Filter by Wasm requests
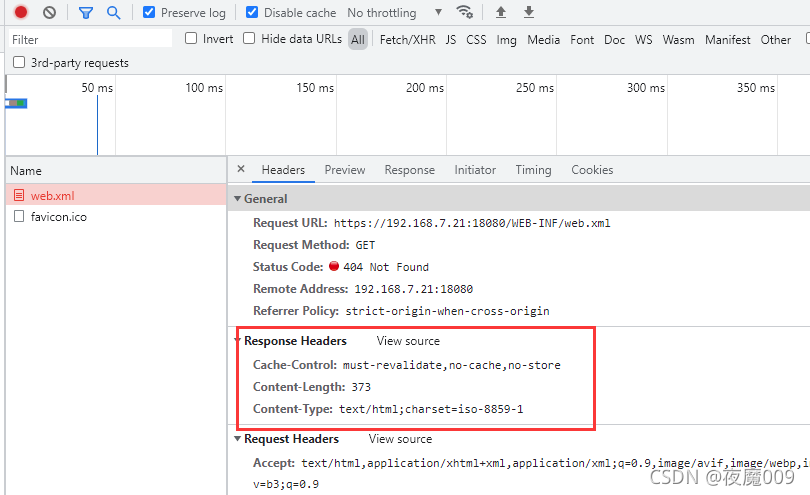810x495 pixels. pyautogui.click(x=678, y=40)
